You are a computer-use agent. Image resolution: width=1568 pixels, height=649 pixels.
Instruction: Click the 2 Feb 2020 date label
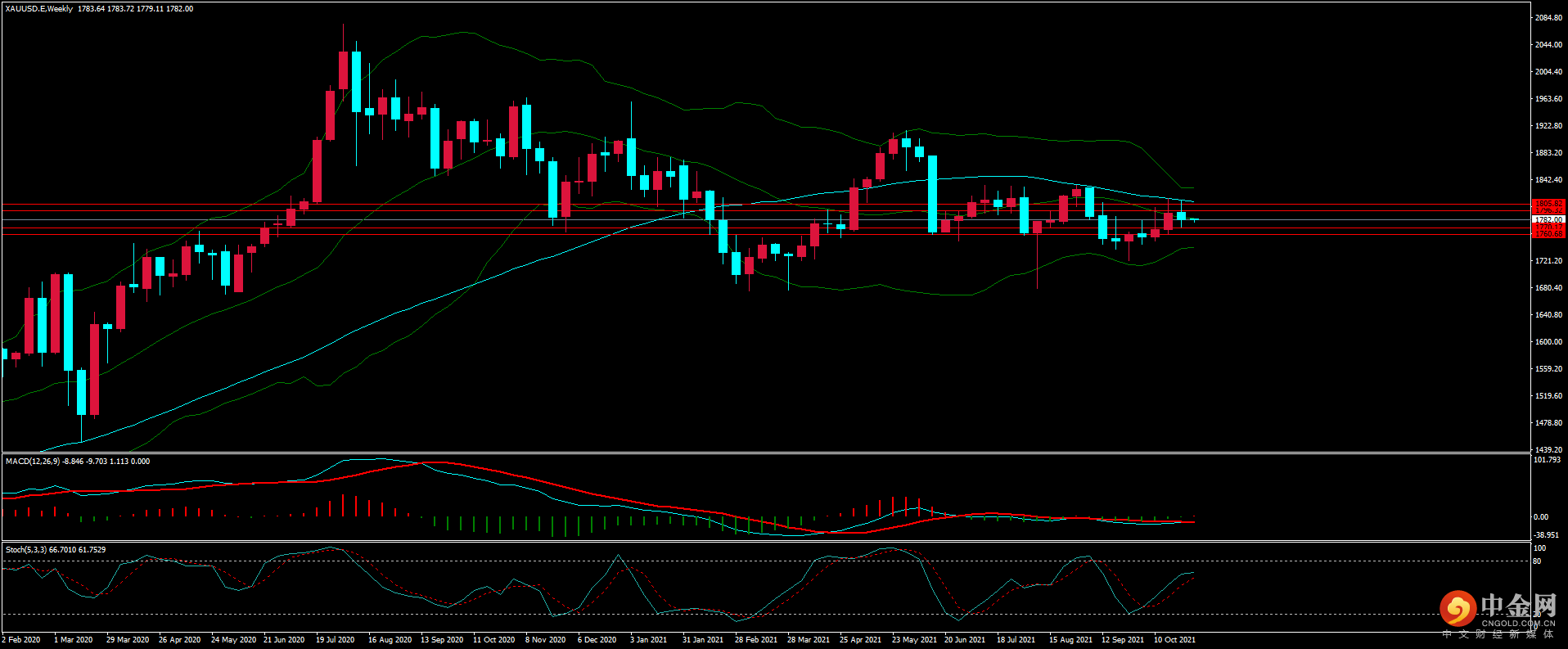tap(21, 640)
